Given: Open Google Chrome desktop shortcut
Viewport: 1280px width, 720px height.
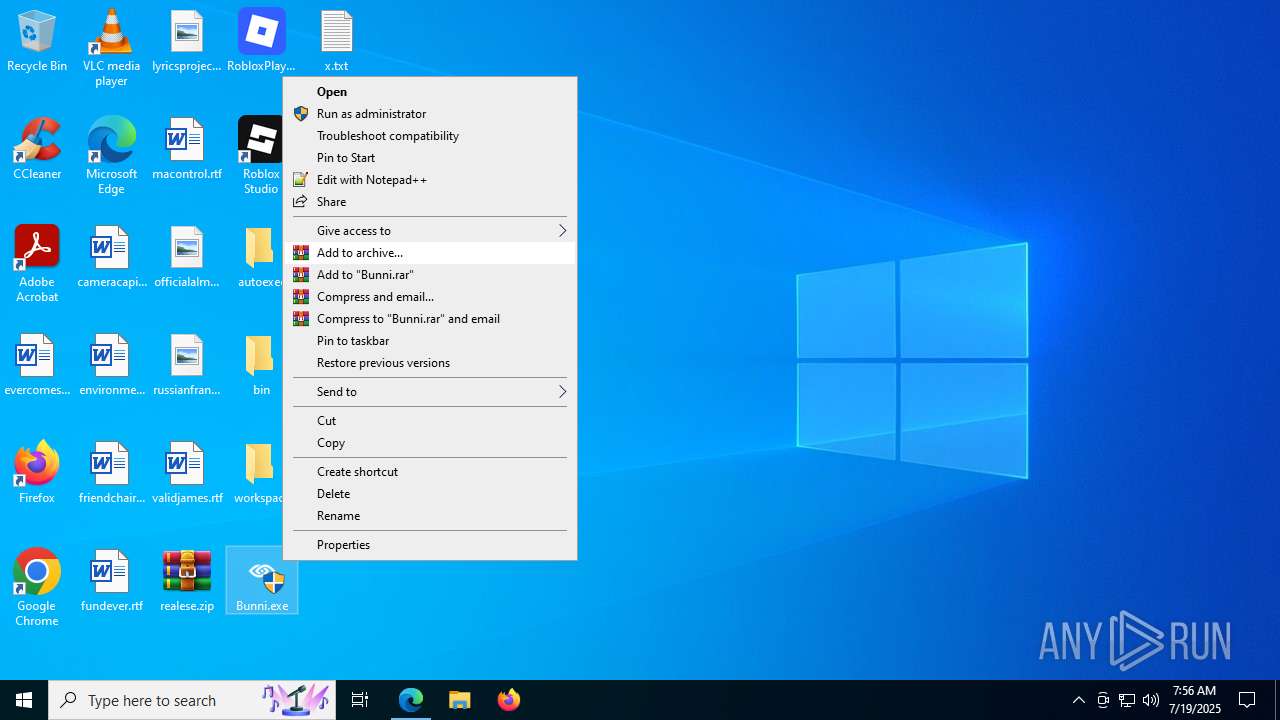Looking at the screenshot, I should coord(37,587).
